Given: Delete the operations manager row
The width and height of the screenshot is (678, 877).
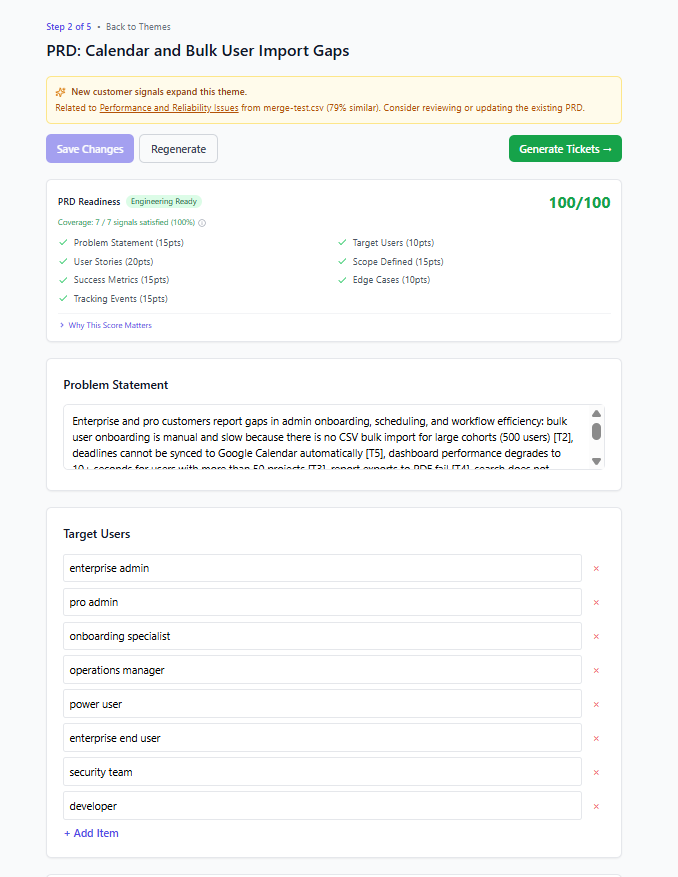Looking at the screenshot, I should click(596, 671).
